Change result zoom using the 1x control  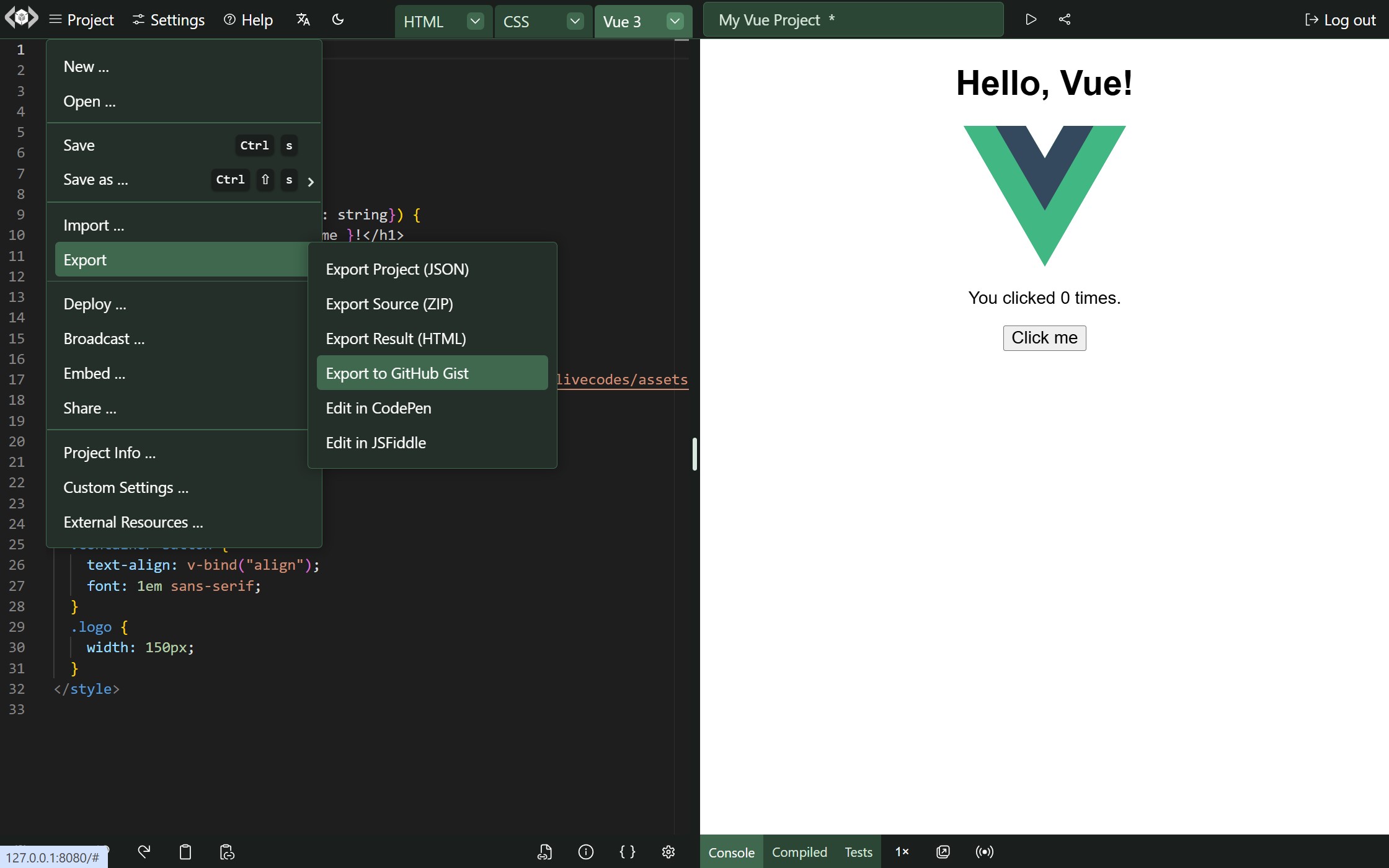tap(902, 852)
